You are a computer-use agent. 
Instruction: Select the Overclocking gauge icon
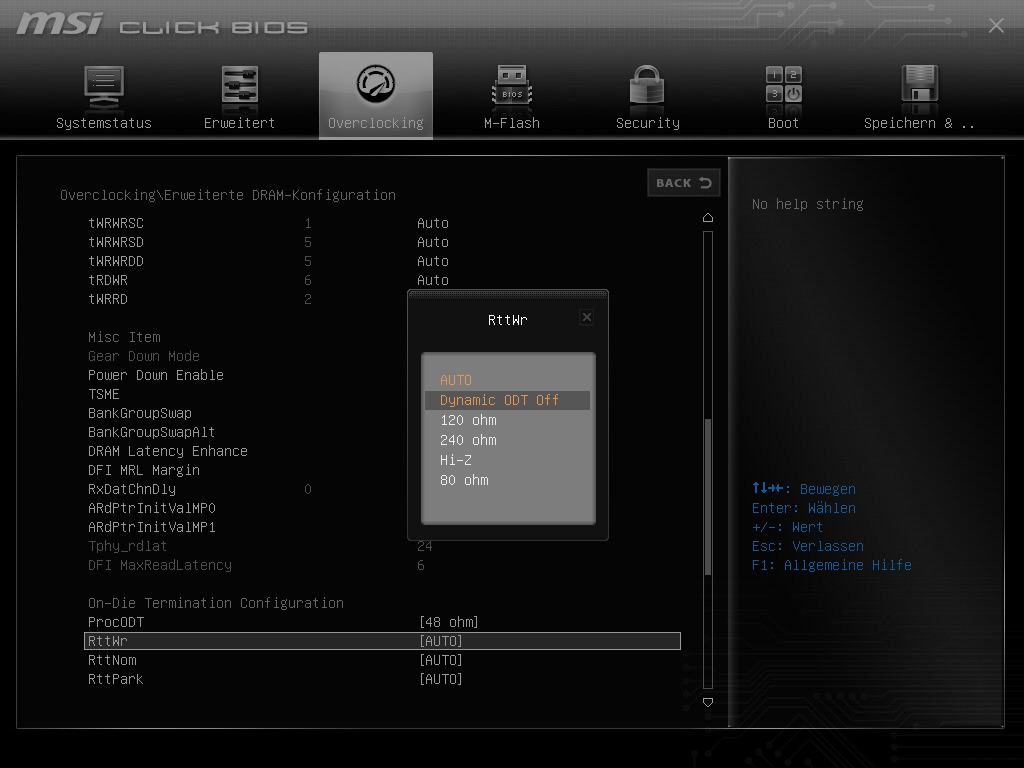coord(376,84)
